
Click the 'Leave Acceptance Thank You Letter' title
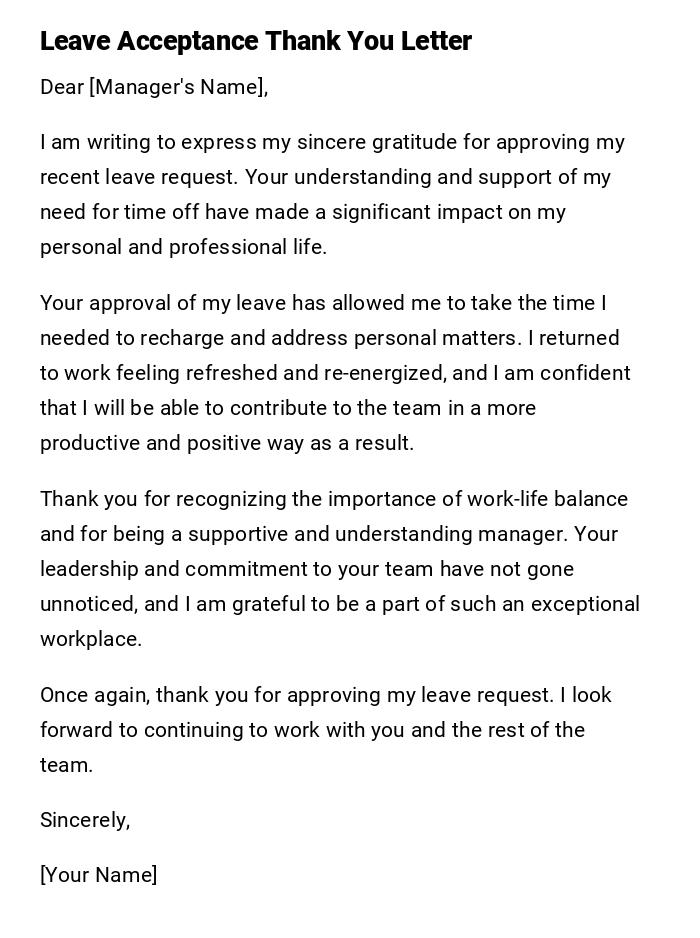tap(255, 41)
